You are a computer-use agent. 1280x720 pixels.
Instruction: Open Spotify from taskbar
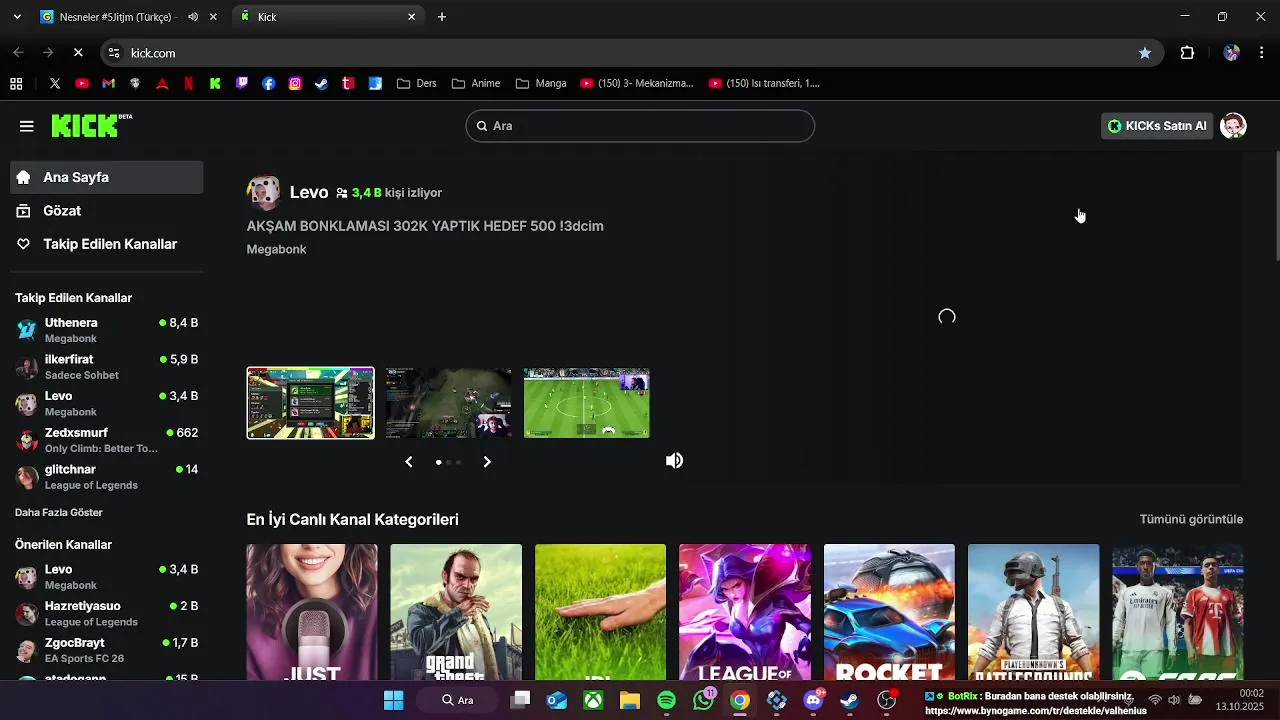pyautogui.click(x=667, y=700)
